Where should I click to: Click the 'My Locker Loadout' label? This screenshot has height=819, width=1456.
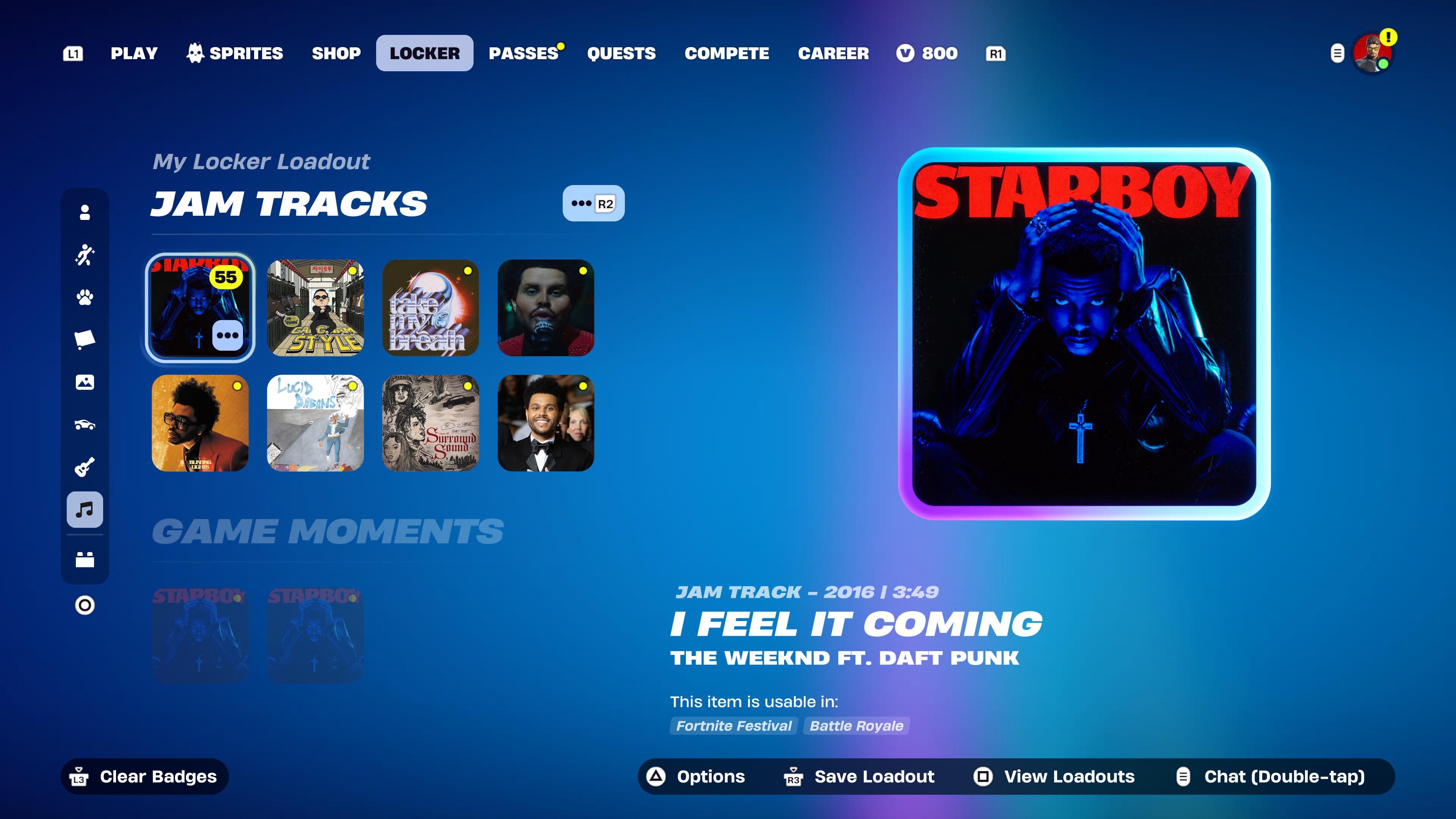[261, 162]
